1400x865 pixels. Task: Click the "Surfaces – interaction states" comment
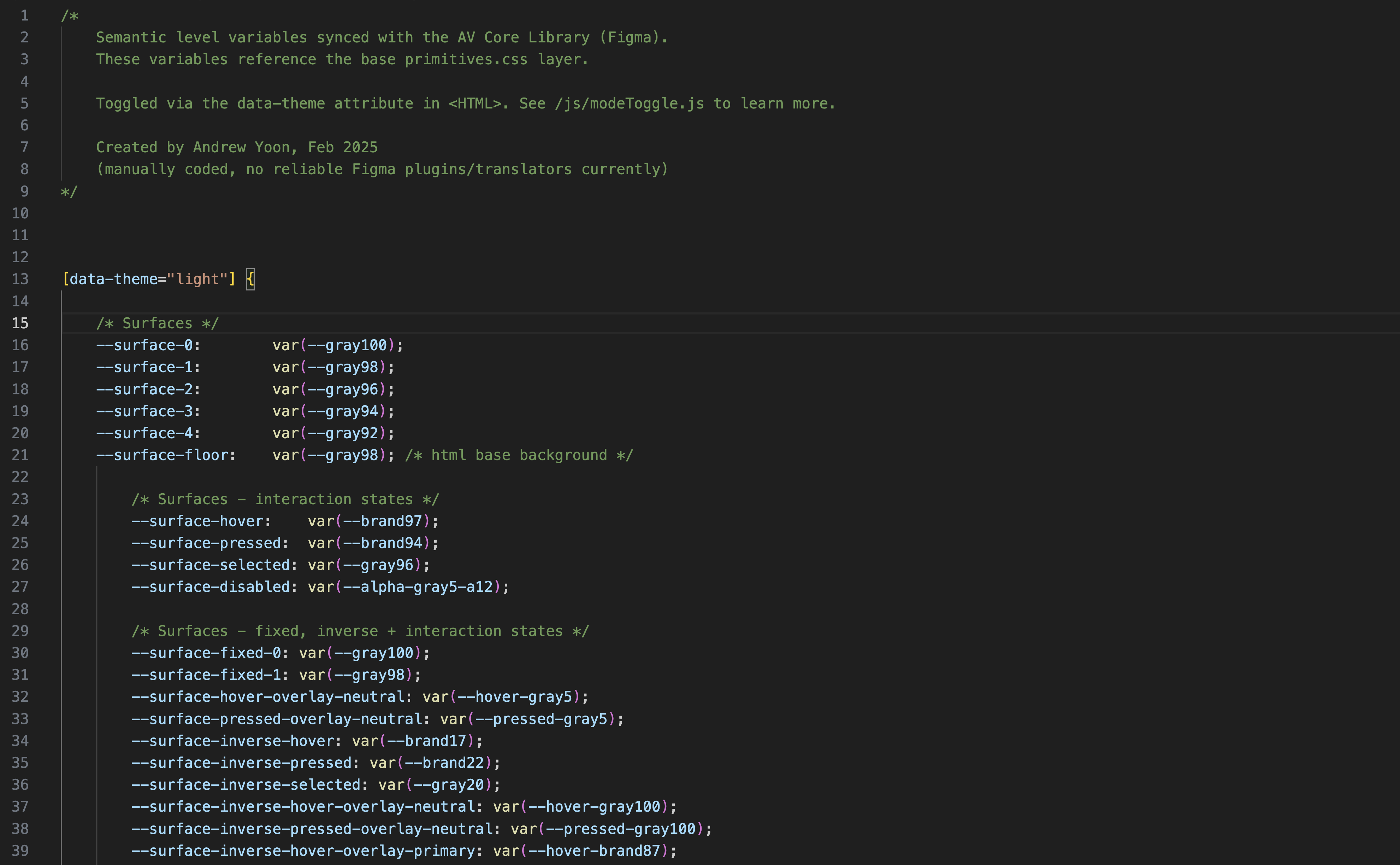[x=285, y=499]
